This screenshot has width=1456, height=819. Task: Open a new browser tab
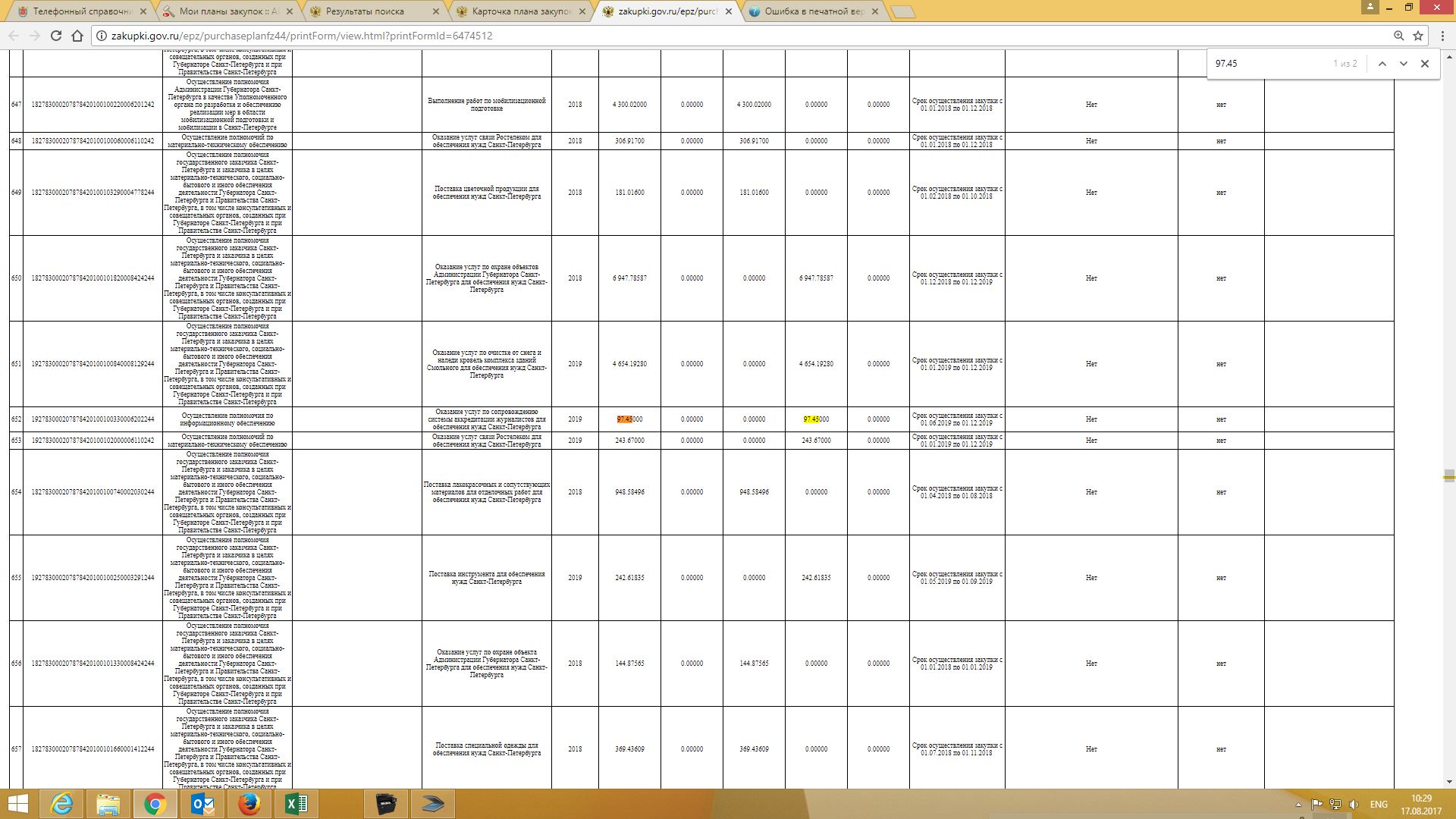pos(902,11)
